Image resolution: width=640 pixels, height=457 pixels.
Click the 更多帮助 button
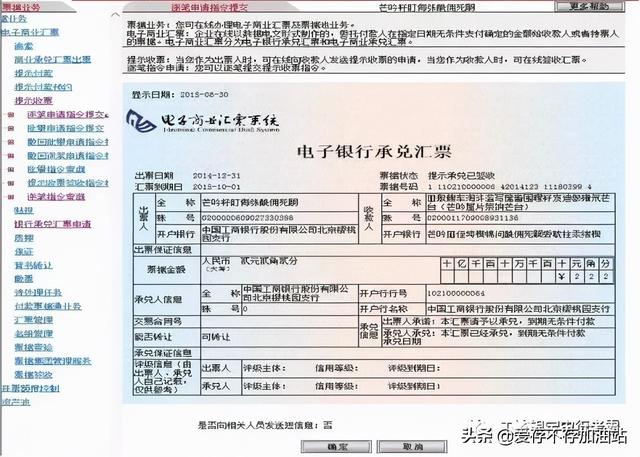589,6
